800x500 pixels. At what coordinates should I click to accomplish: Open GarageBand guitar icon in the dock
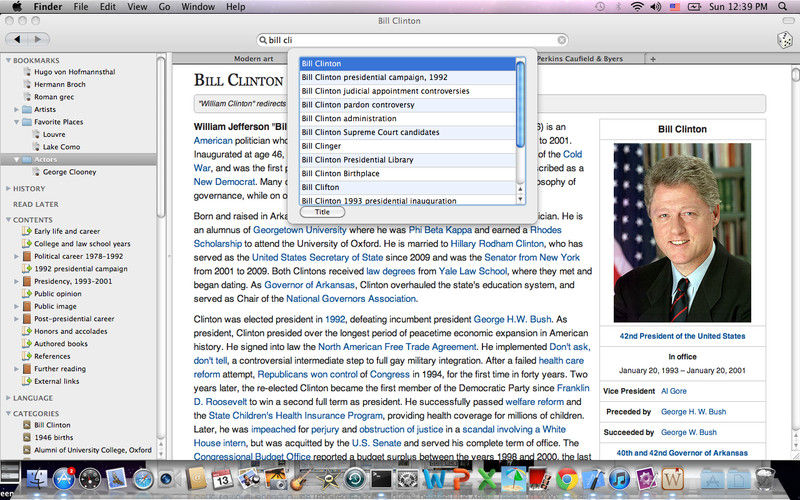(x=301, y=480)
